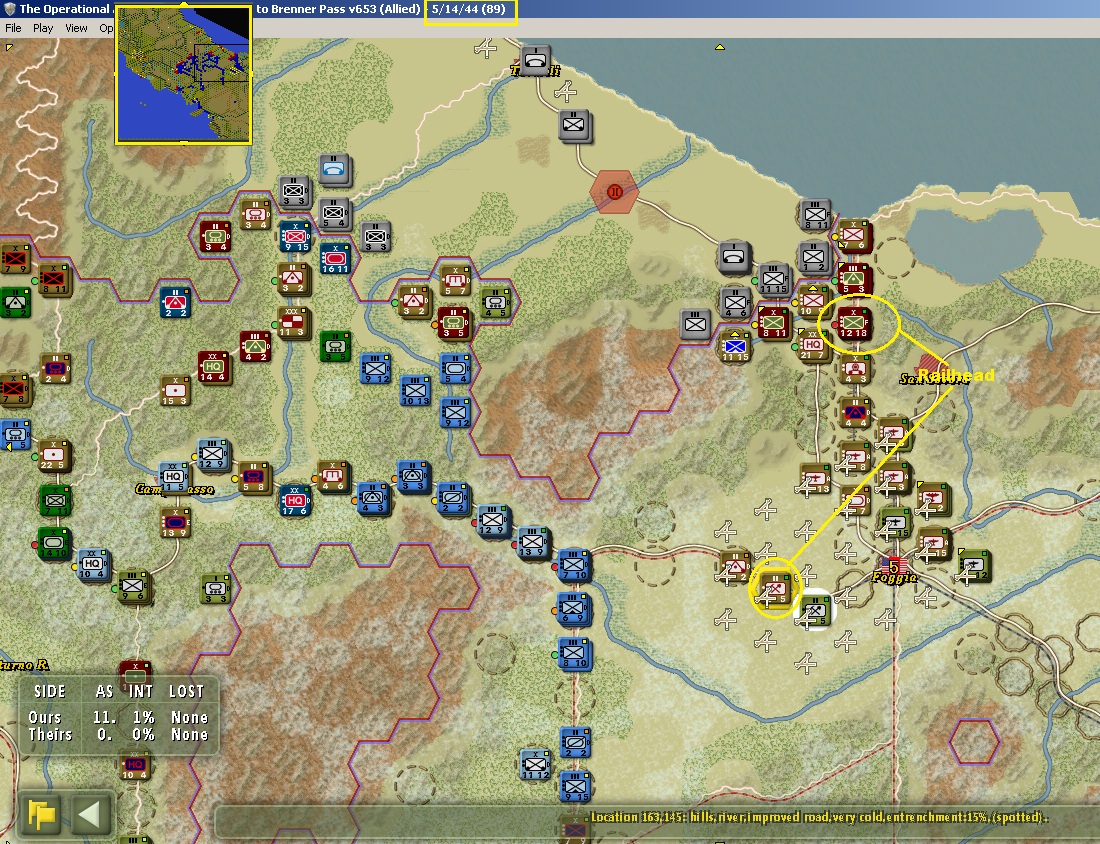The image size is (1100, 844).
Task: Select the light blue HQ unit 11 5
Action: click(173, 477)
